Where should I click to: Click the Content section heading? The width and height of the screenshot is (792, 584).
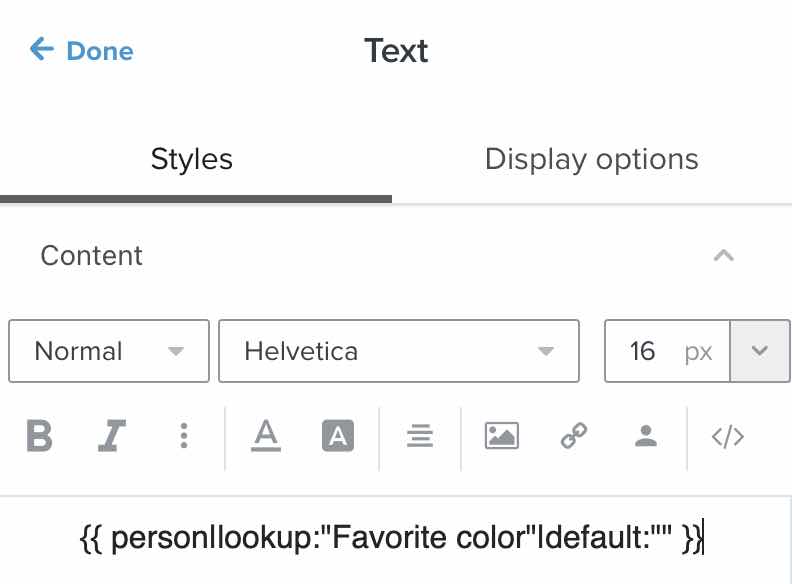point(92,256)
